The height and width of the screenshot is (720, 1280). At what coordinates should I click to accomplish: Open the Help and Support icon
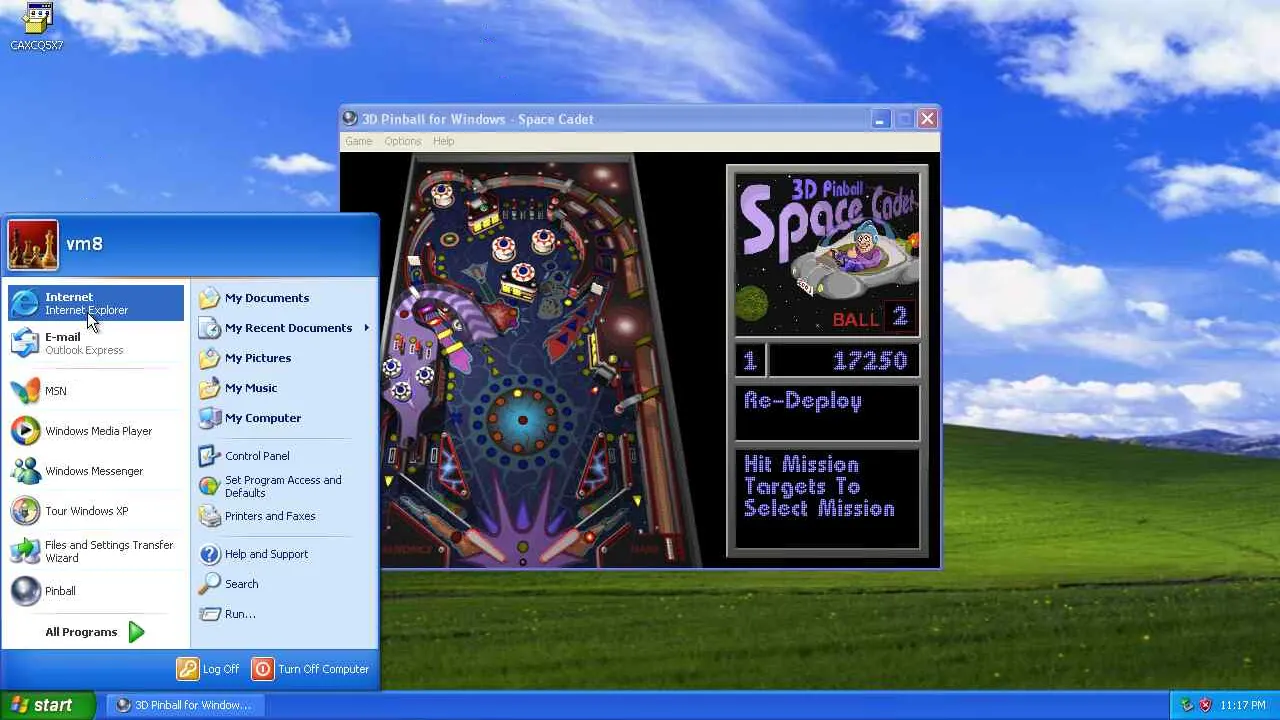(209, 554)
